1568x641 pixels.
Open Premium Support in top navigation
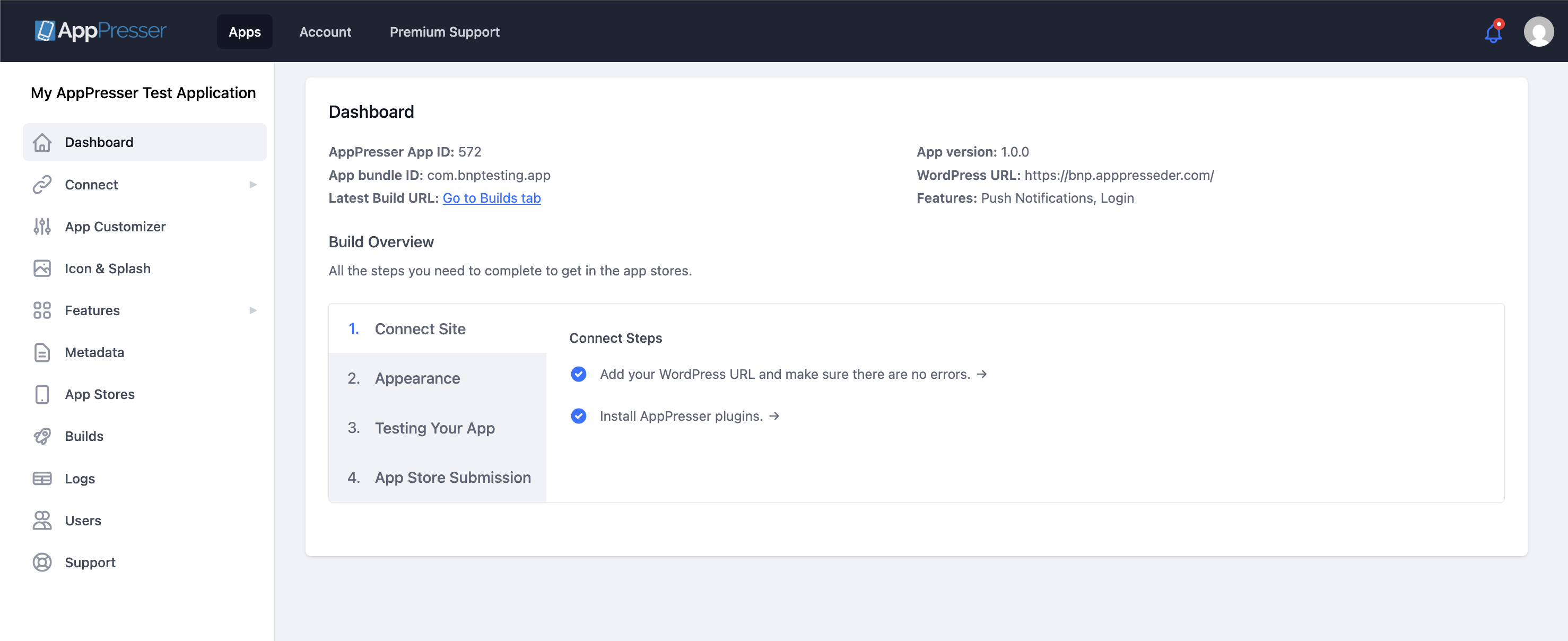[445, 32]
